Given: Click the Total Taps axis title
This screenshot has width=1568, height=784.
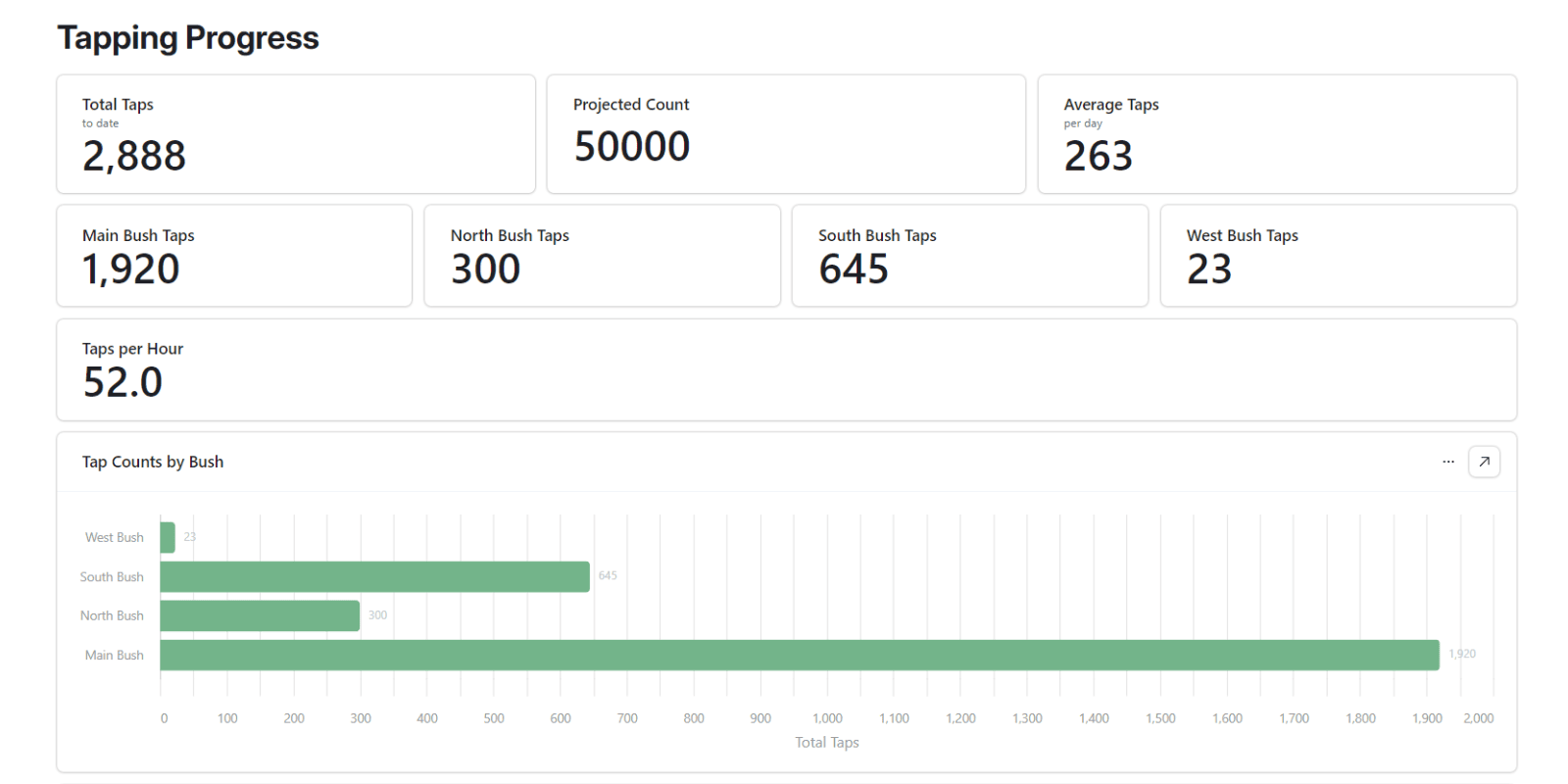Looking at the screenshot, I should click(x=826, y=742).
